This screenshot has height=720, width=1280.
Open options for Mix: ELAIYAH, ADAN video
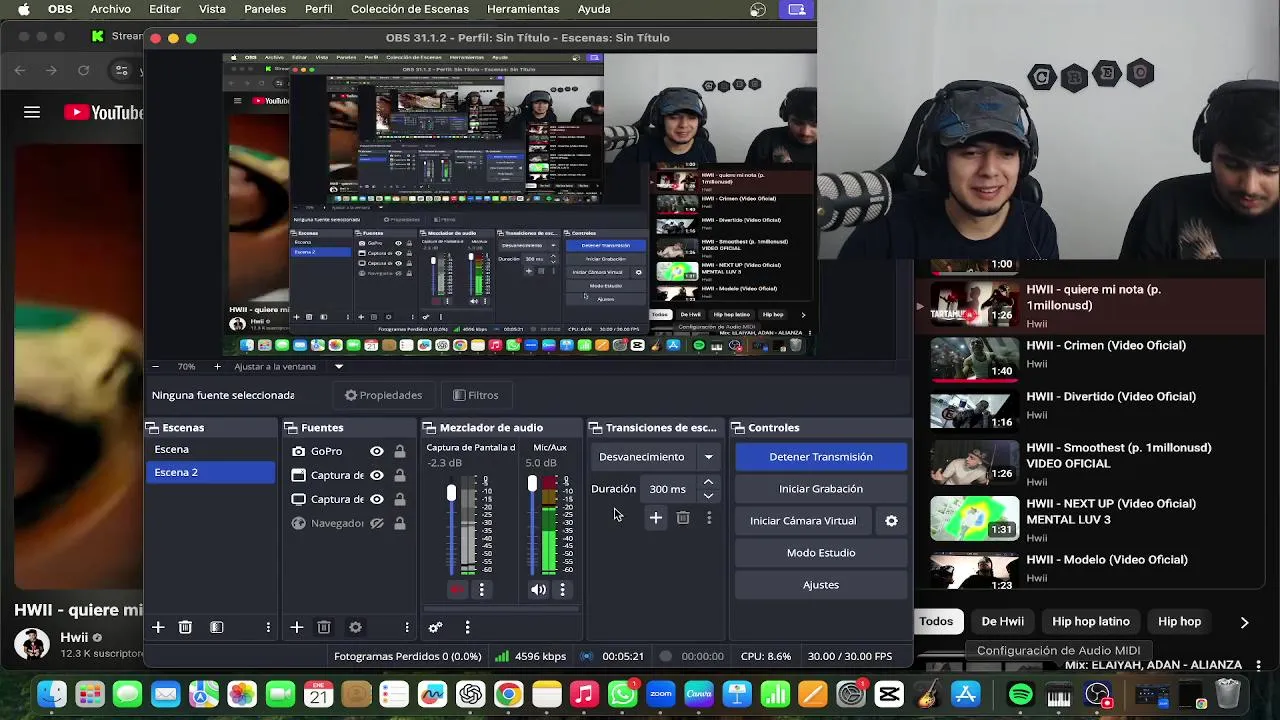click(x=1258, y=665)
